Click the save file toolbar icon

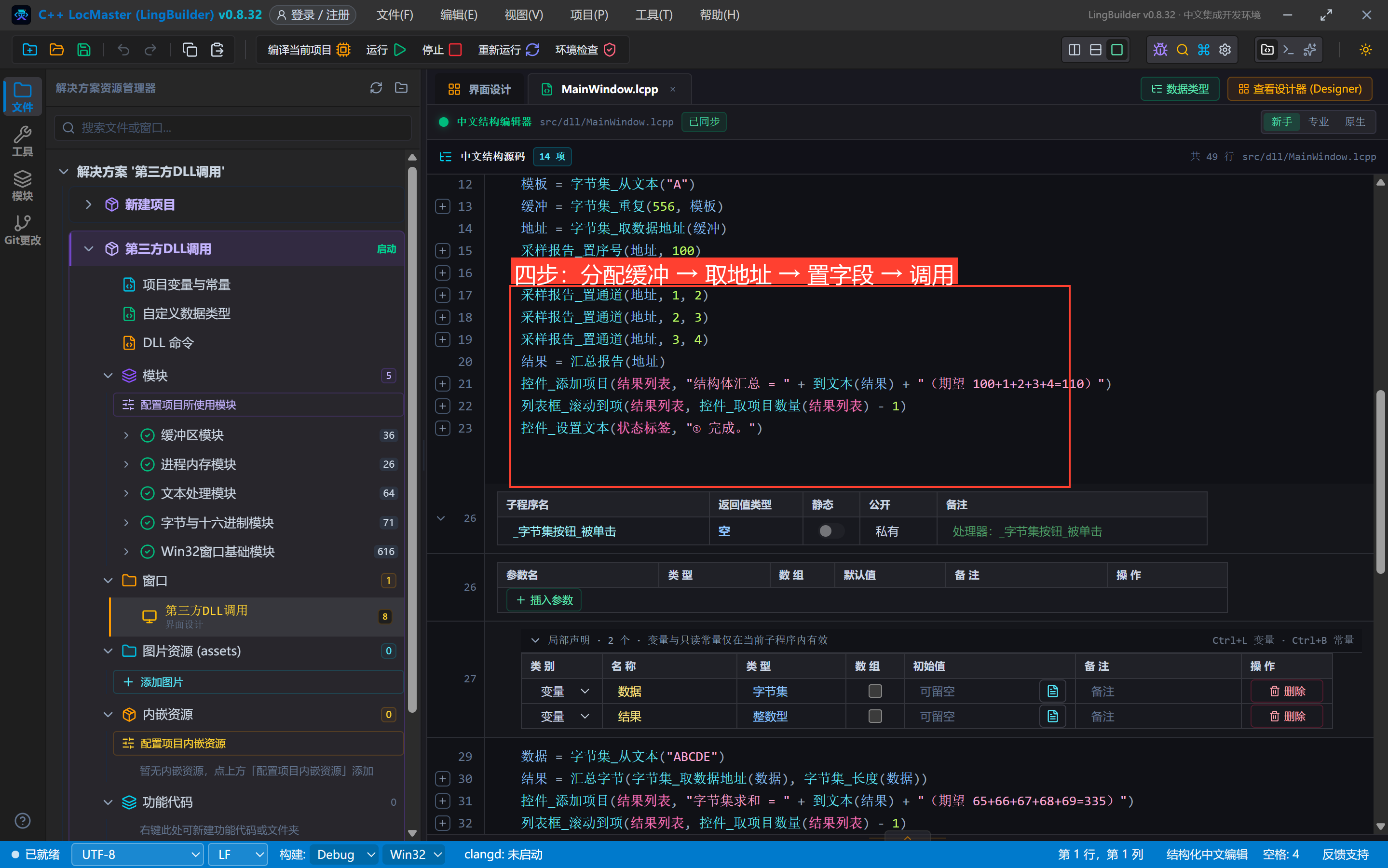pyautogui.click(x=84, y=50)
